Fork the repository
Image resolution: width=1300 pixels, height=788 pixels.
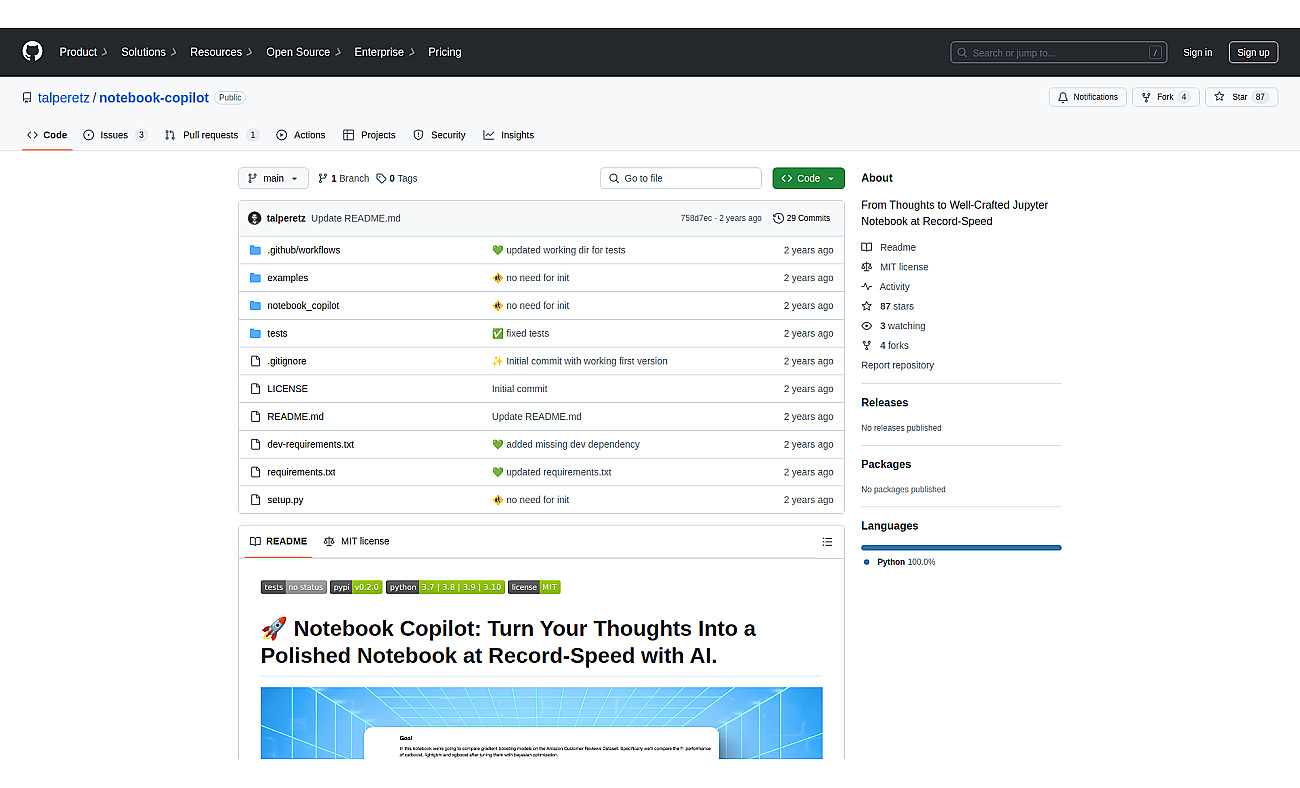pyautogui.click(x=1165, y=97)
